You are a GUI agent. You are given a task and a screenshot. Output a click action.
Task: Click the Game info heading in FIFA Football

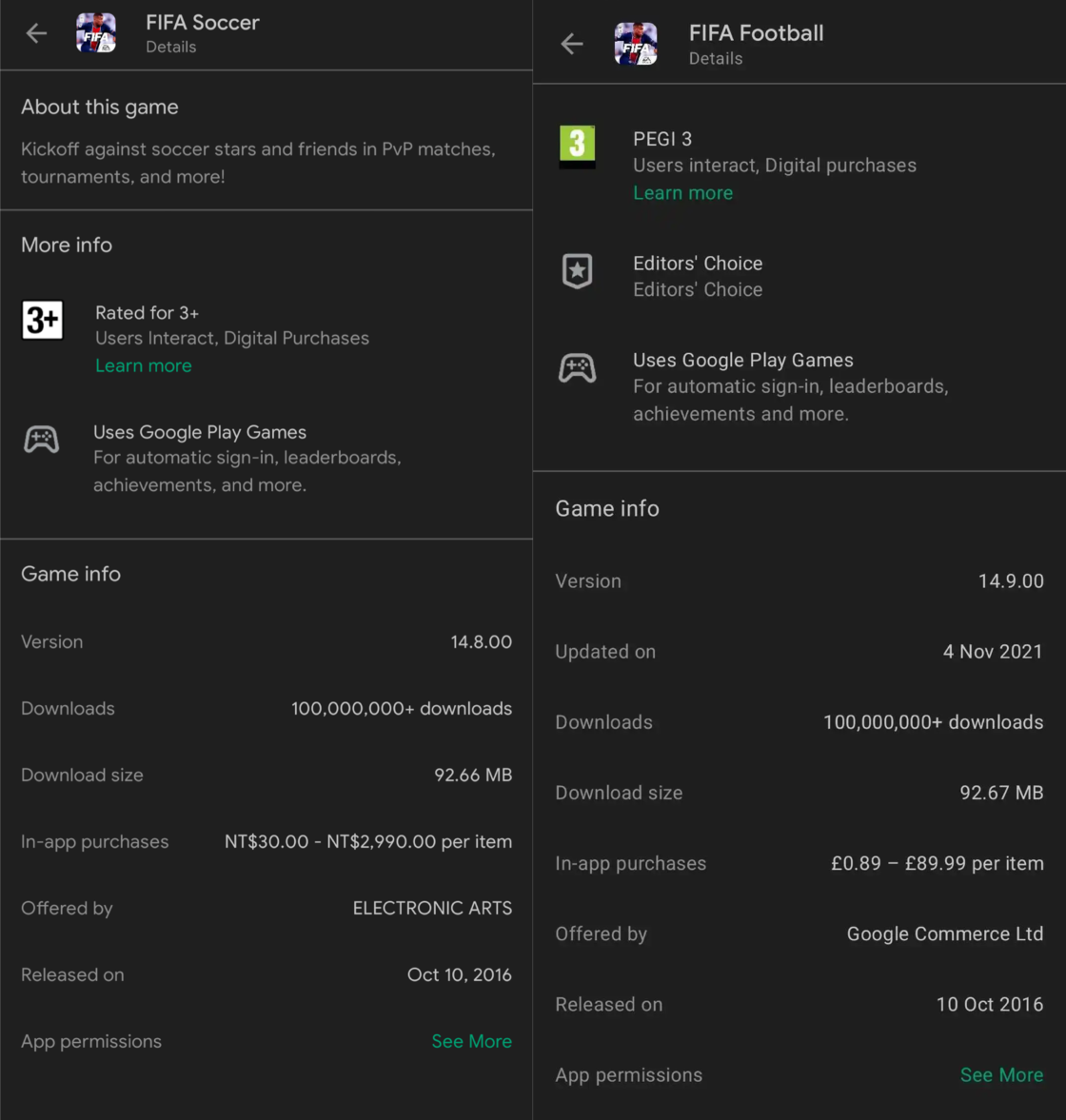(x=607, y=508)
